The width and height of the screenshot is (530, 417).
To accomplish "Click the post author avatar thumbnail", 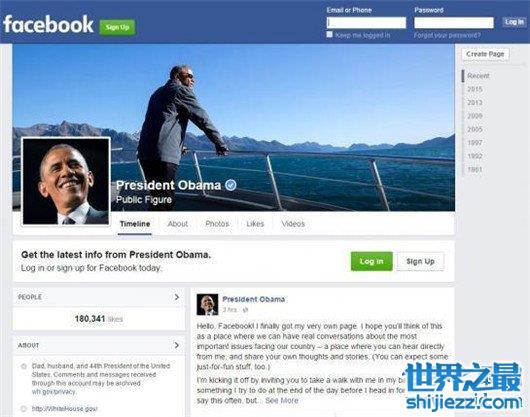I will point(207,304).
